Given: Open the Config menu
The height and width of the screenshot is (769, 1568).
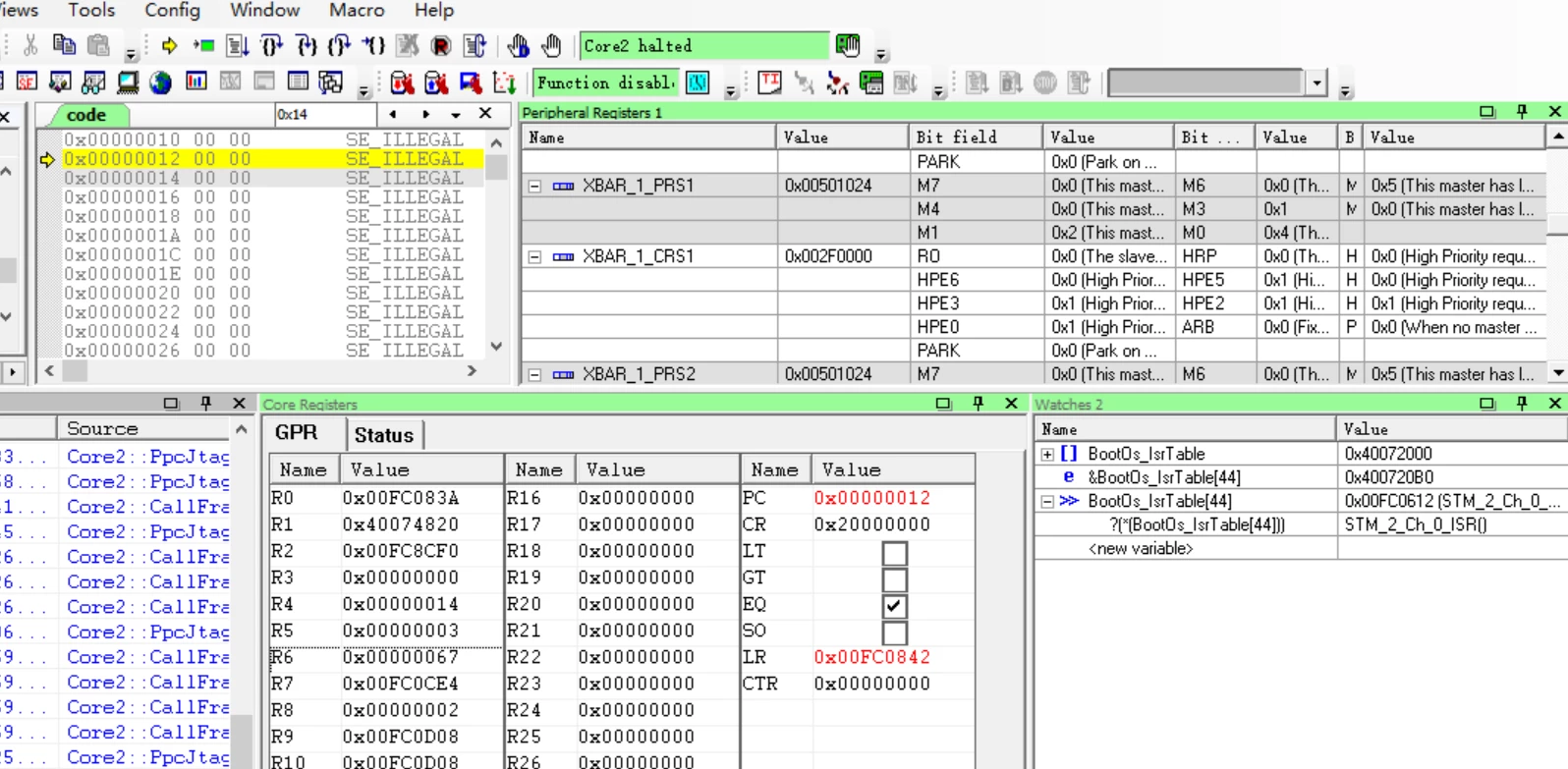Looking at the screenshot, I should [x=172, y=10].
